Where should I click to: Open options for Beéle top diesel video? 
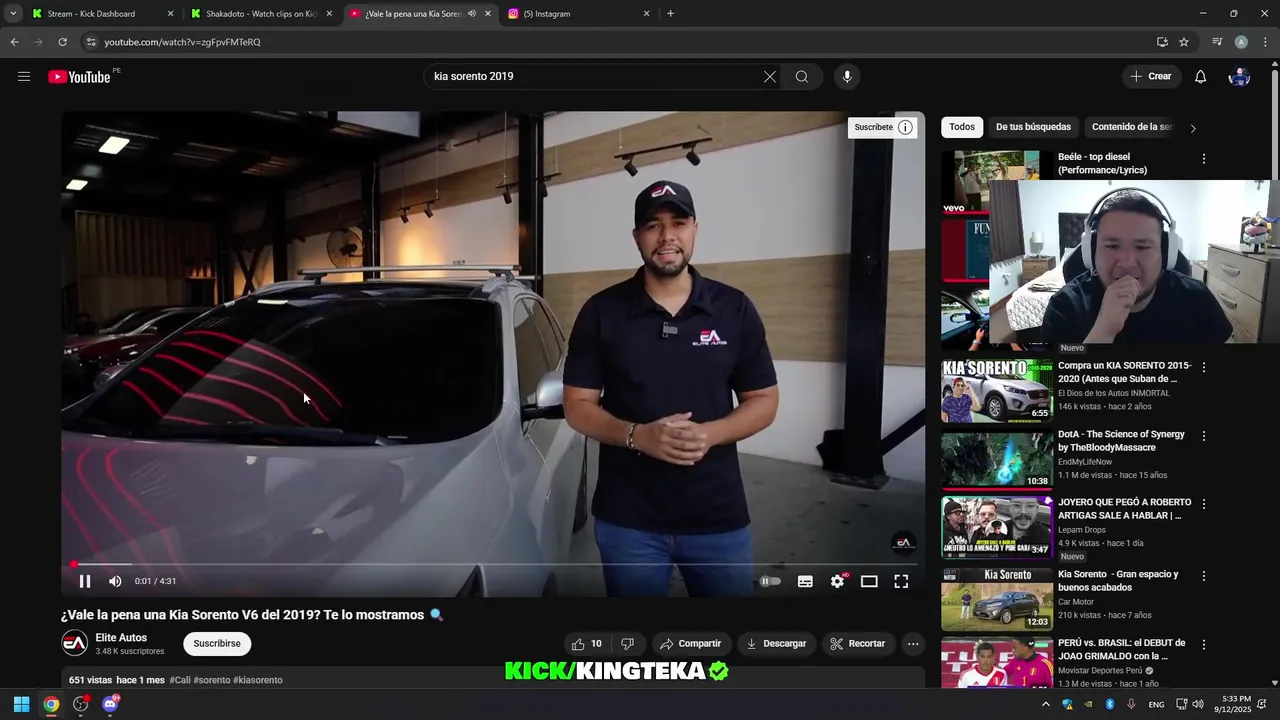coord(1204,159)
